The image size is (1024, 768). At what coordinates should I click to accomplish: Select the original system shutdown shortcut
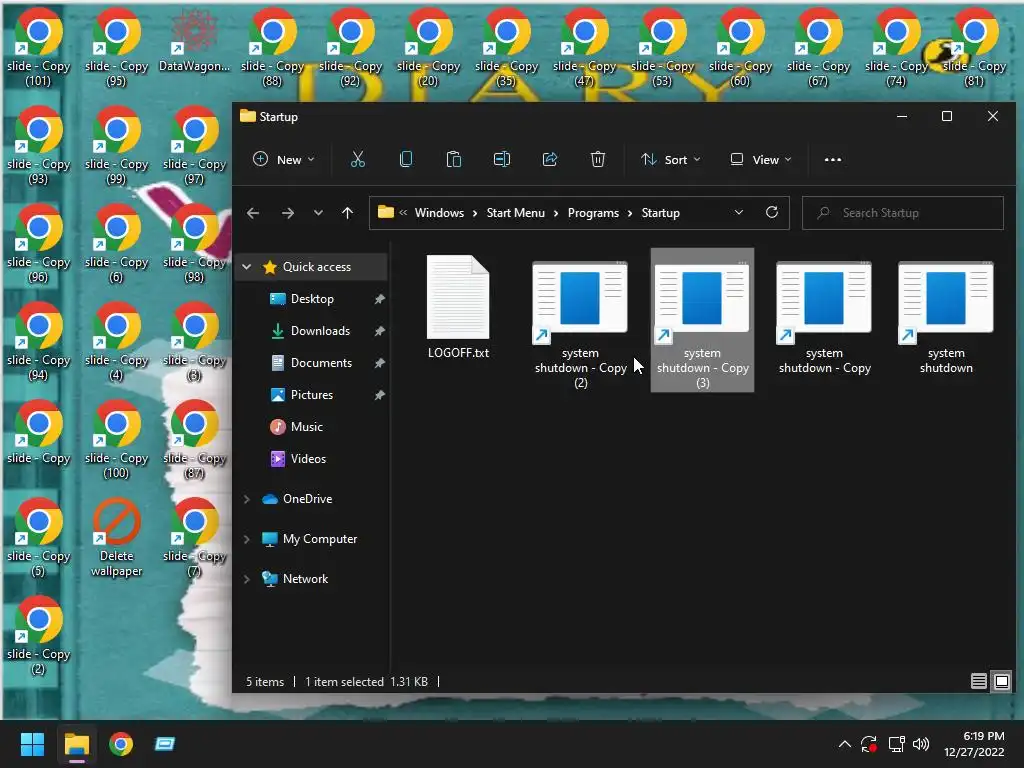click(946, 317)
